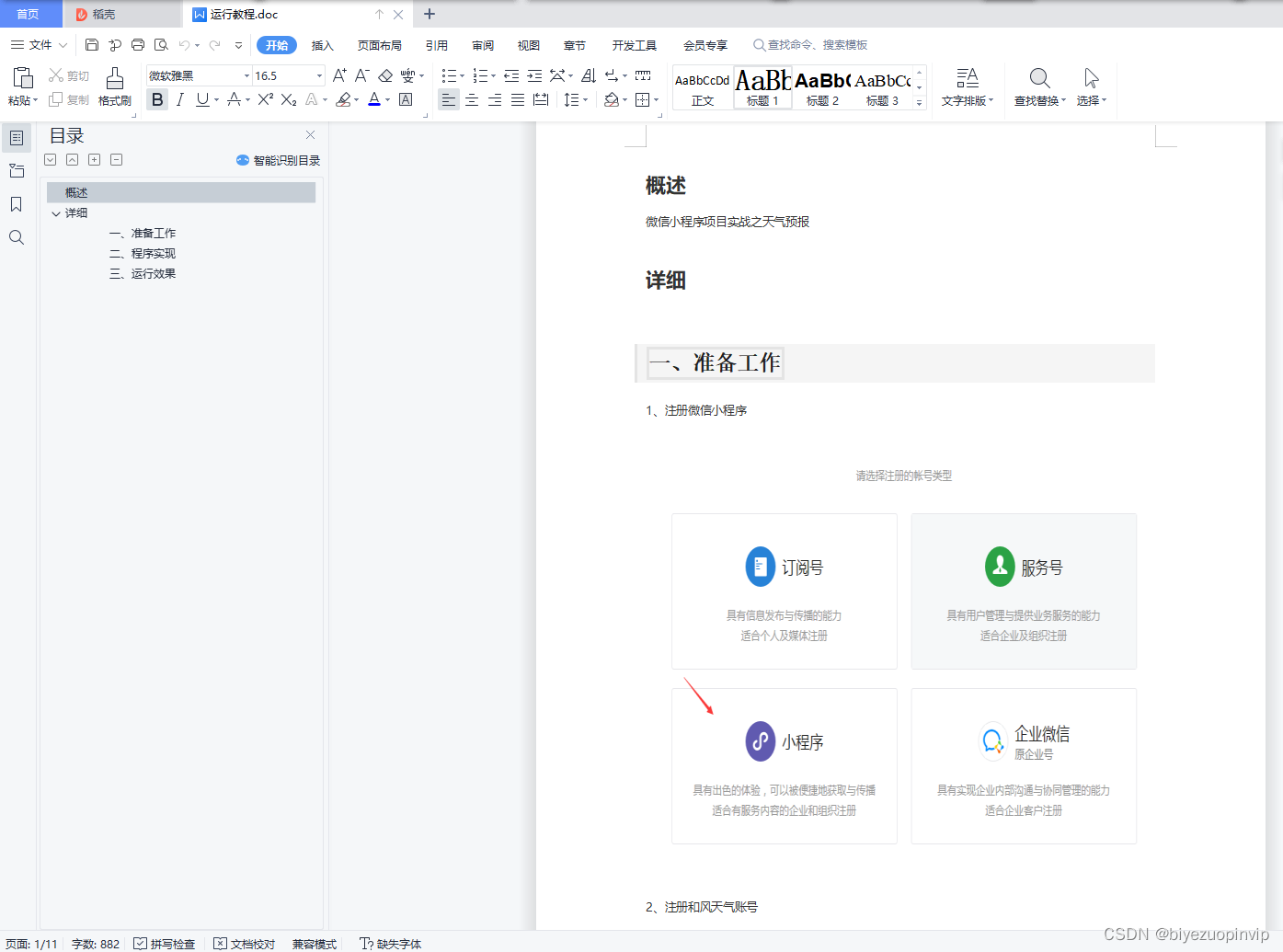The height and width of the screenshot is (952, 1283).
Task: Toggle Underline formatting
Action: 202,99
